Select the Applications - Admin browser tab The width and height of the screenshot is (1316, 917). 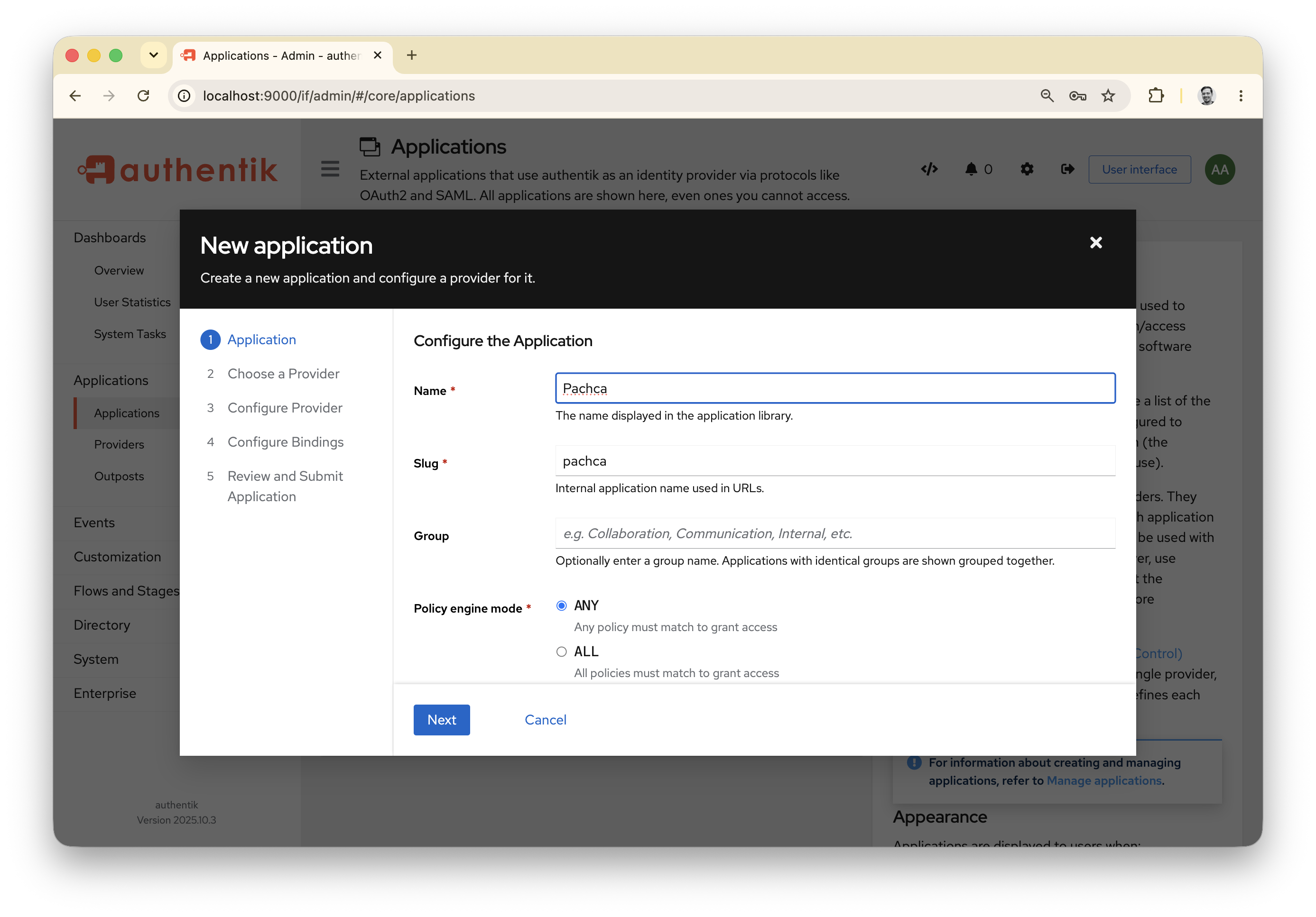(x=283, y=56)
